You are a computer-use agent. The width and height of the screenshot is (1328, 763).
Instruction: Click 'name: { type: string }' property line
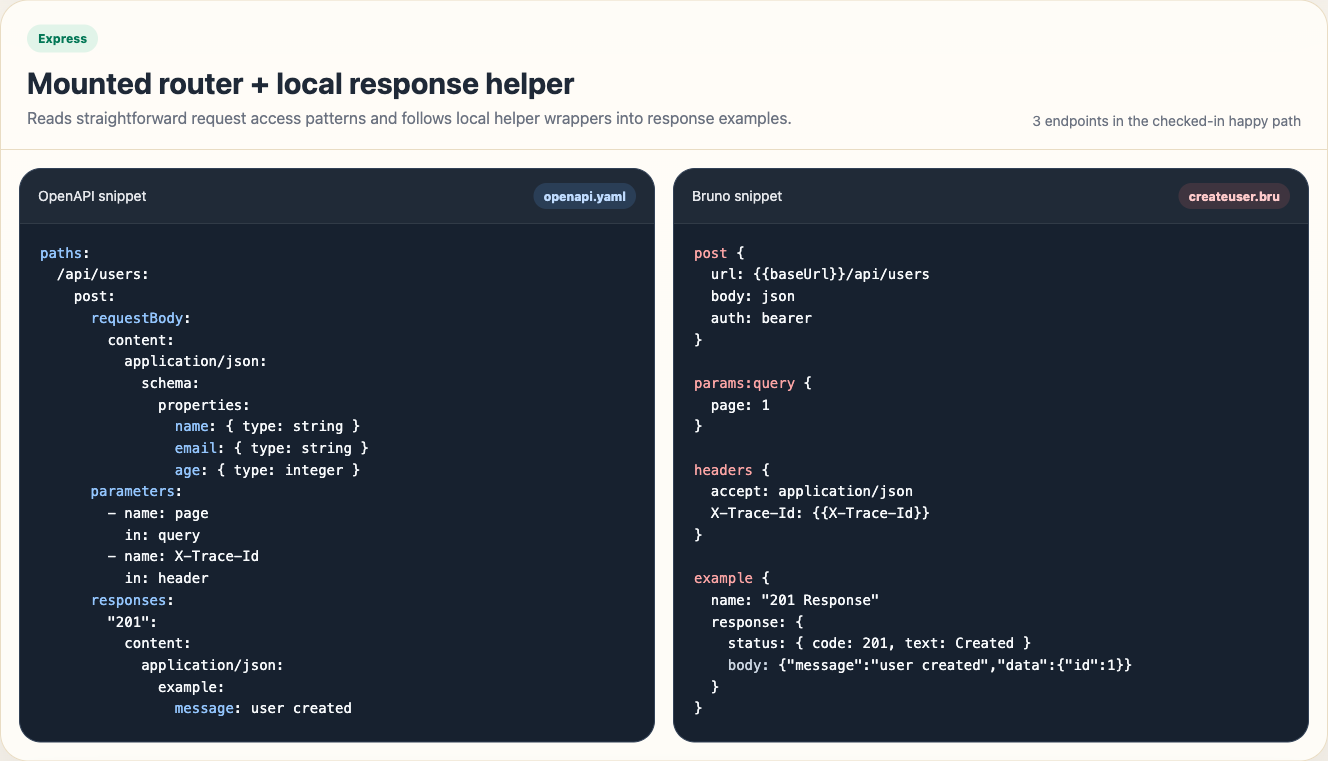coord(267,427)
